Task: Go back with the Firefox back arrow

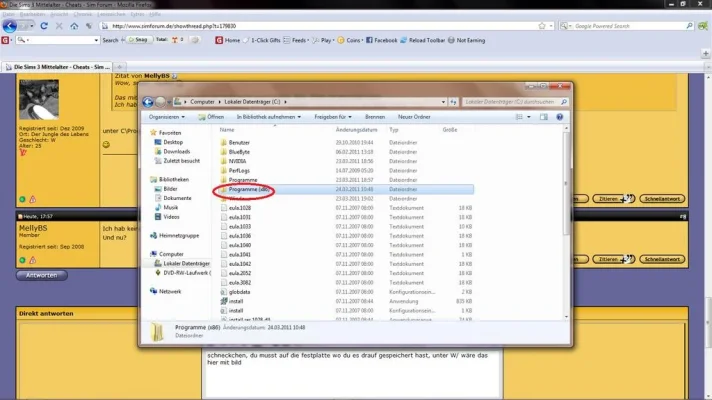Action: 10,26
